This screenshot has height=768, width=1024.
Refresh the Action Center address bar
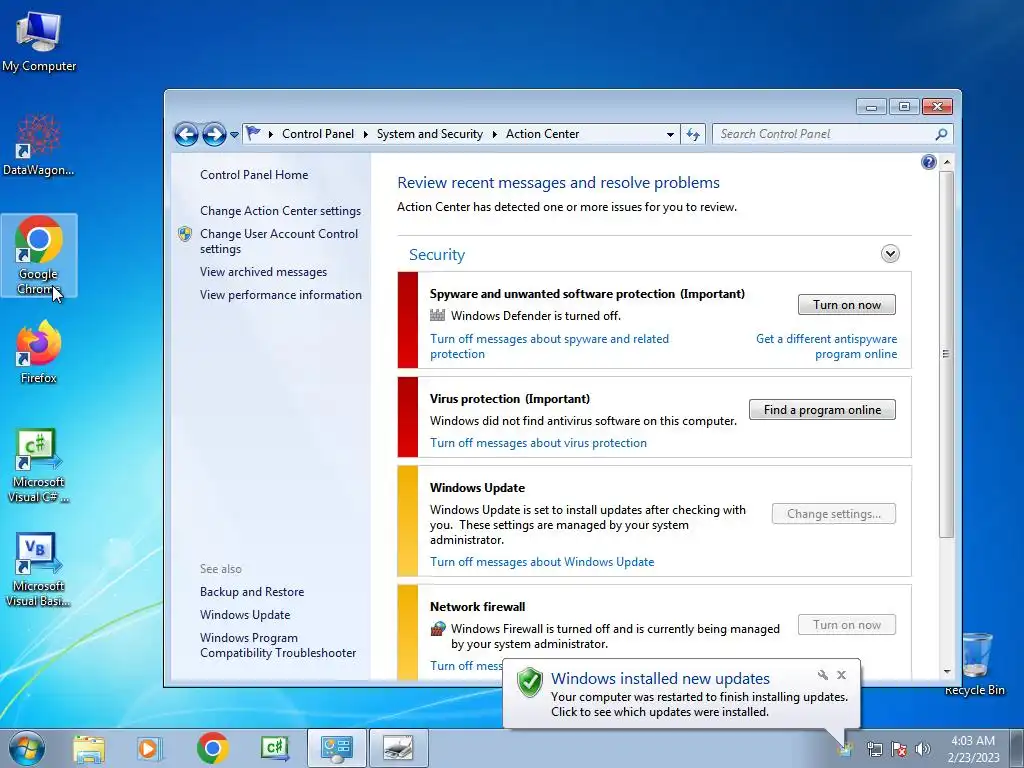coord(693,135)
